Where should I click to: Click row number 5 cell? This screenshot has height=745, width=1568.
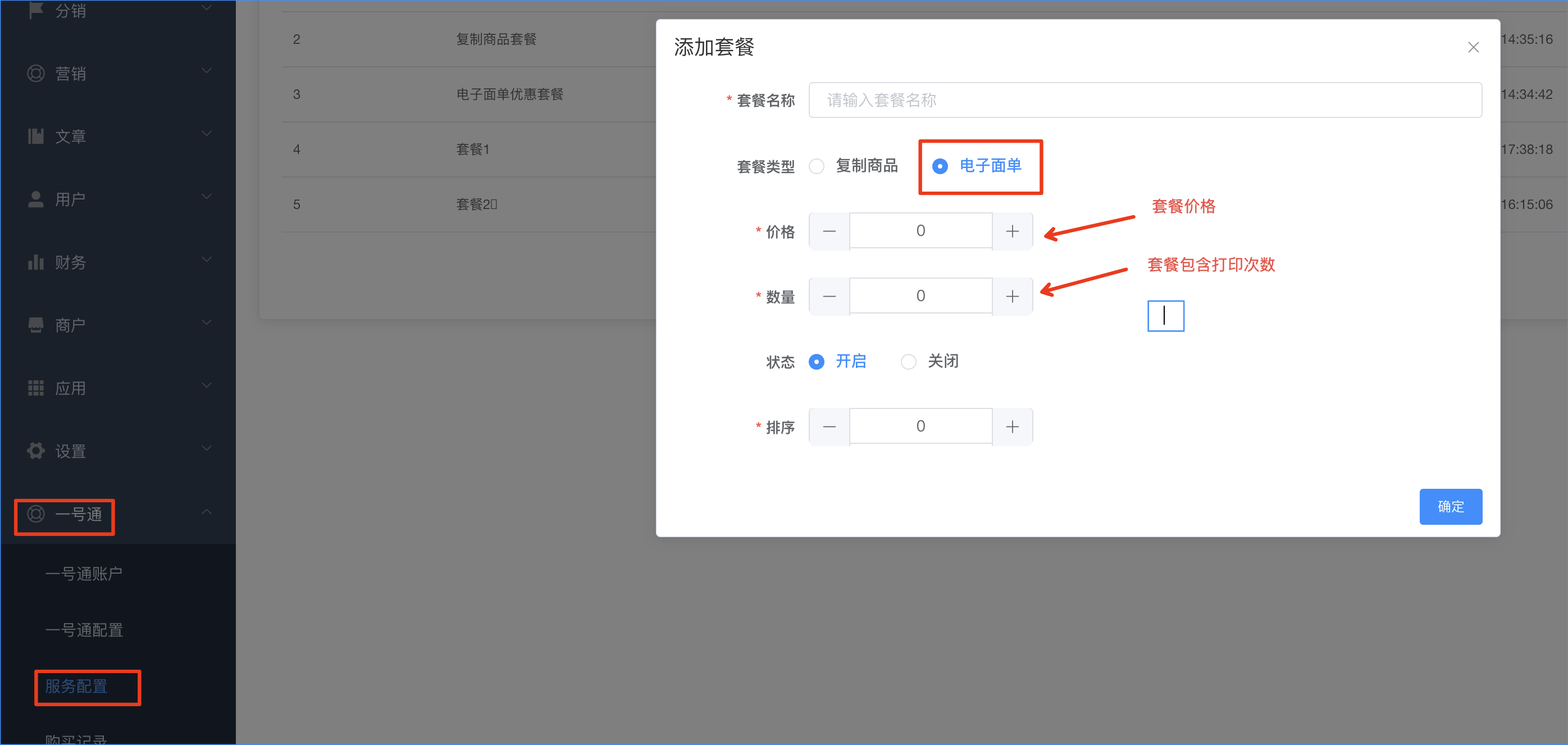click(297, 205)
